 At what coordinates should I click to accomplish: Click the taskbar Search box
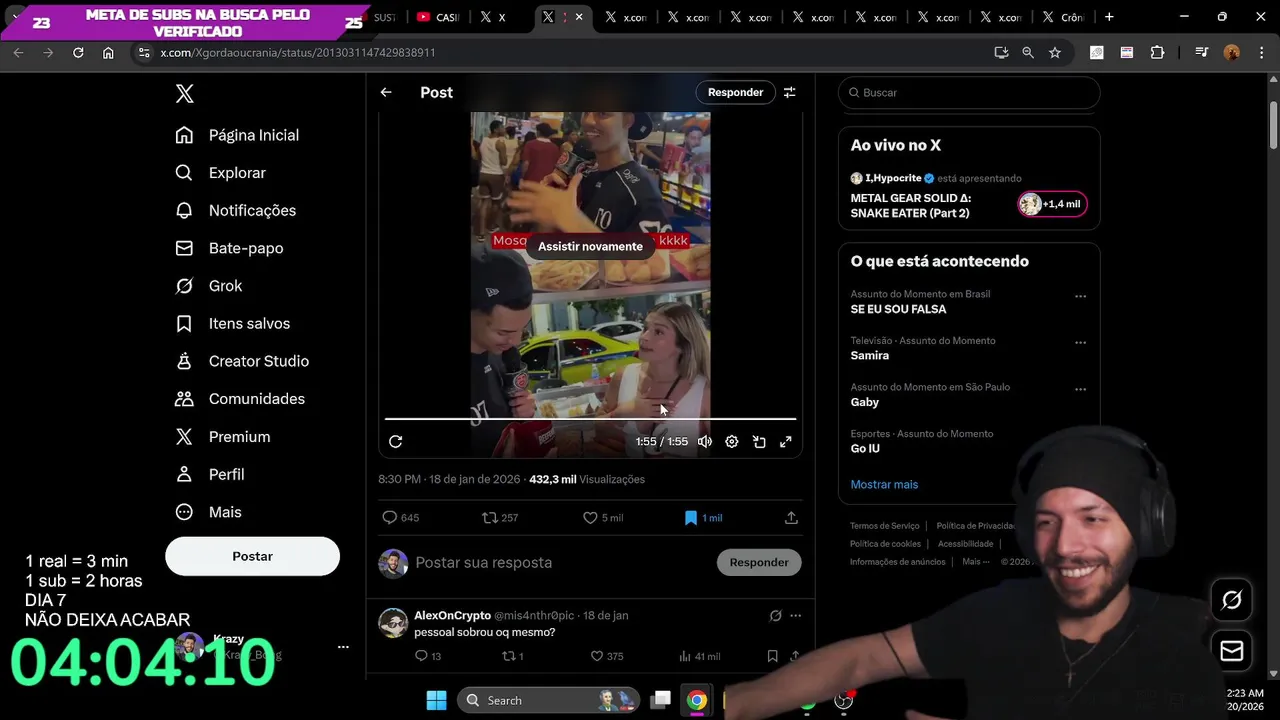pyautogui.click(x=549, y=700)
